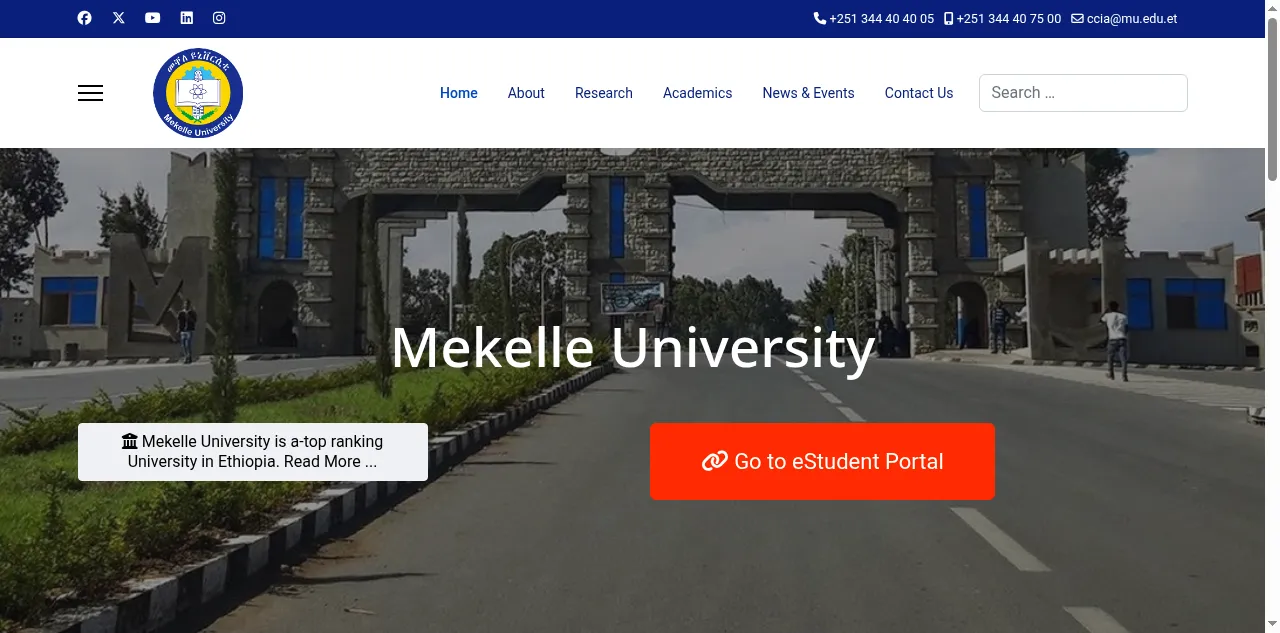Click the Go to eStudent Portal button
This screenshot has height=633, width=1280.
(x=822, y=461)
